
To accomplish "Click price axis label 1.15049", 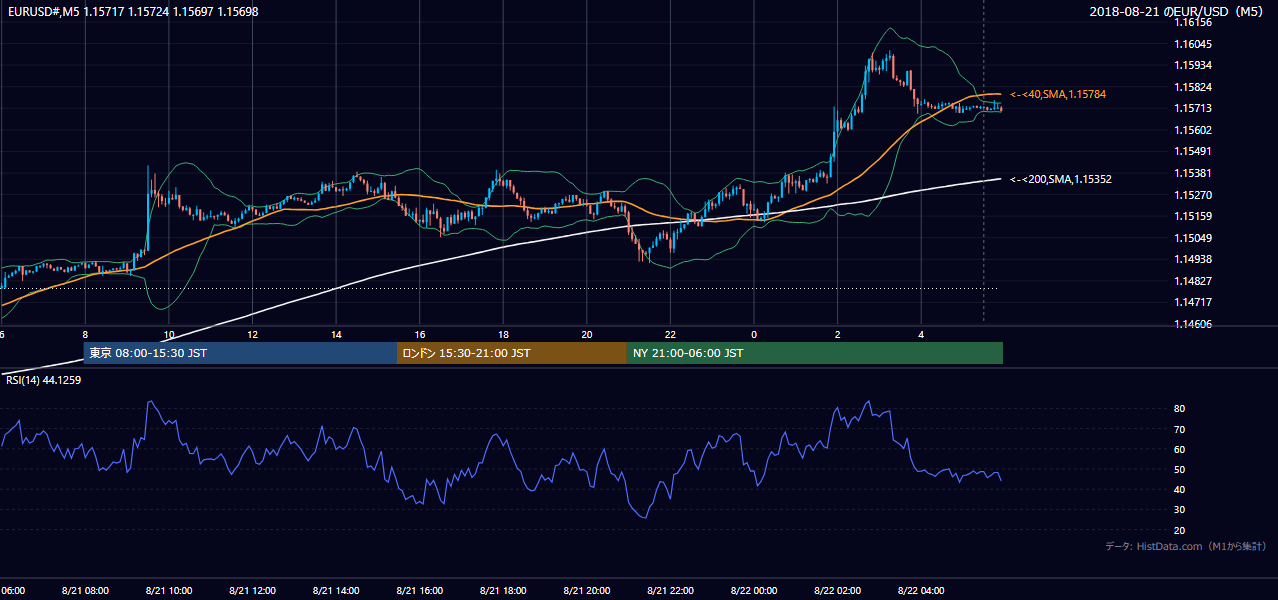I will (x=1193, y=238).
